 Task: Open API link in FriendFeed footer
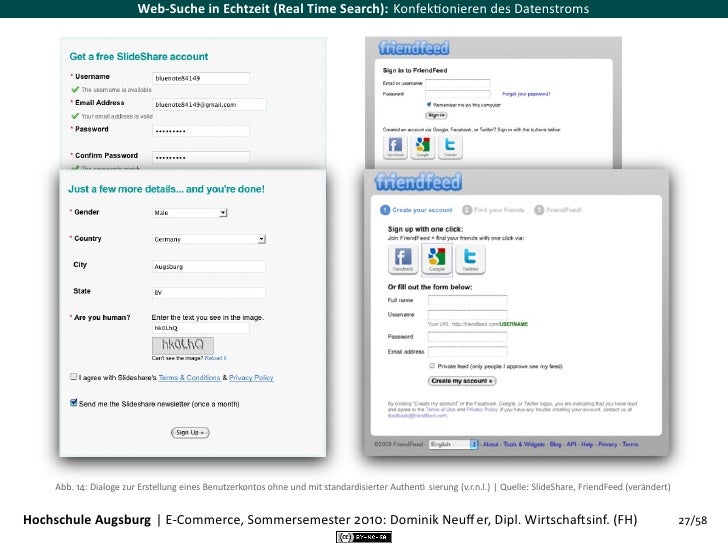pyautogui.click(x=571, y=444)
